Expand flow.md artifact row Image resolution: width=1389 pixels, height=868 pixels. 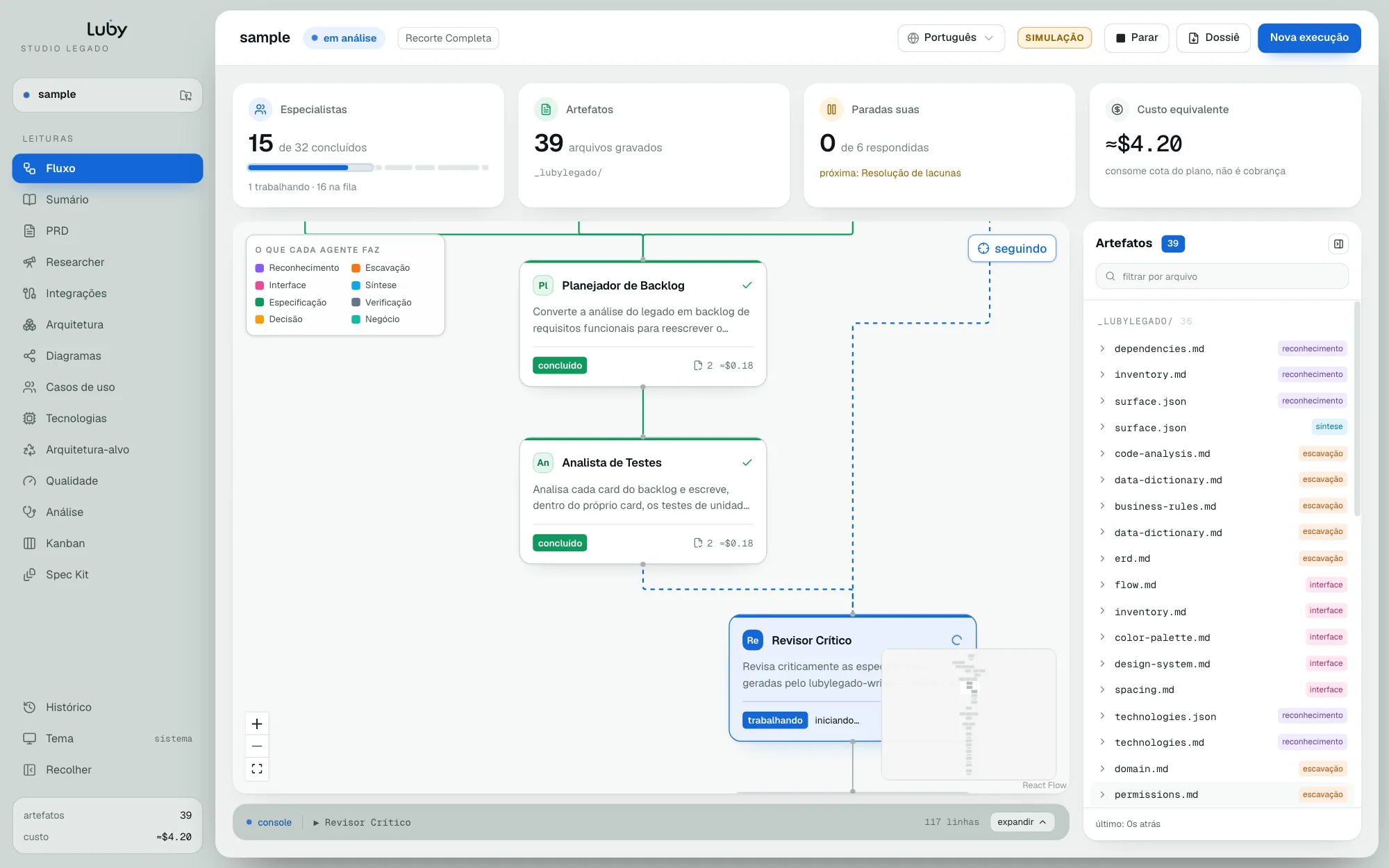click(1102, 585)
